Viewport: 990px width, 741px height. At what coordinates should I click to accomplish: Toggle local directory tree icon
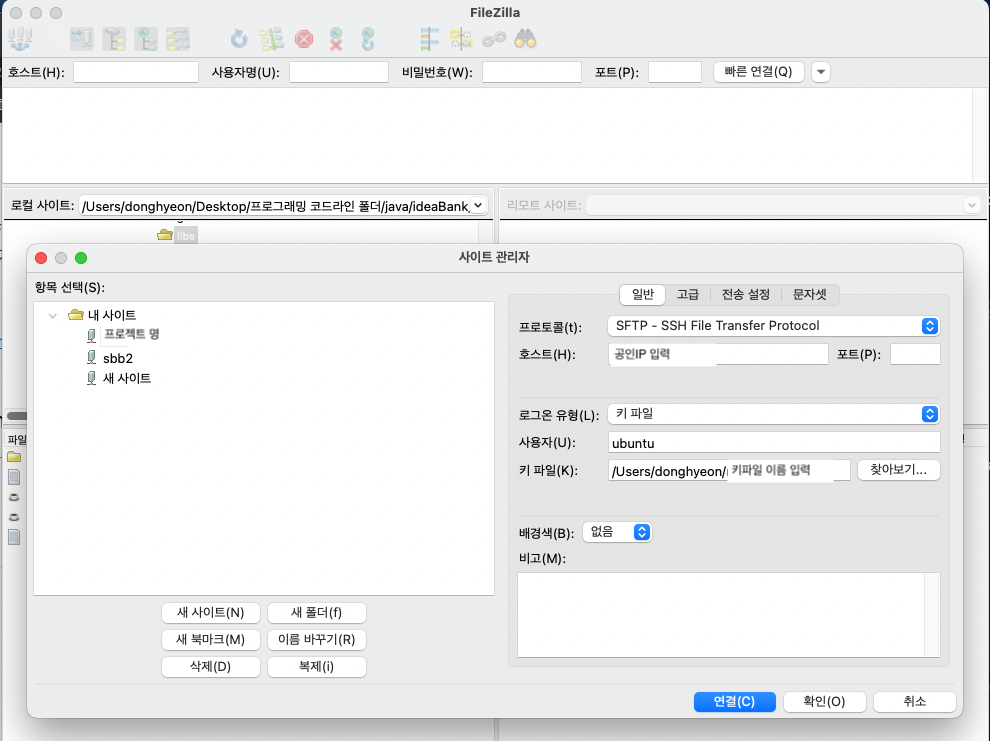click(114, 39)
